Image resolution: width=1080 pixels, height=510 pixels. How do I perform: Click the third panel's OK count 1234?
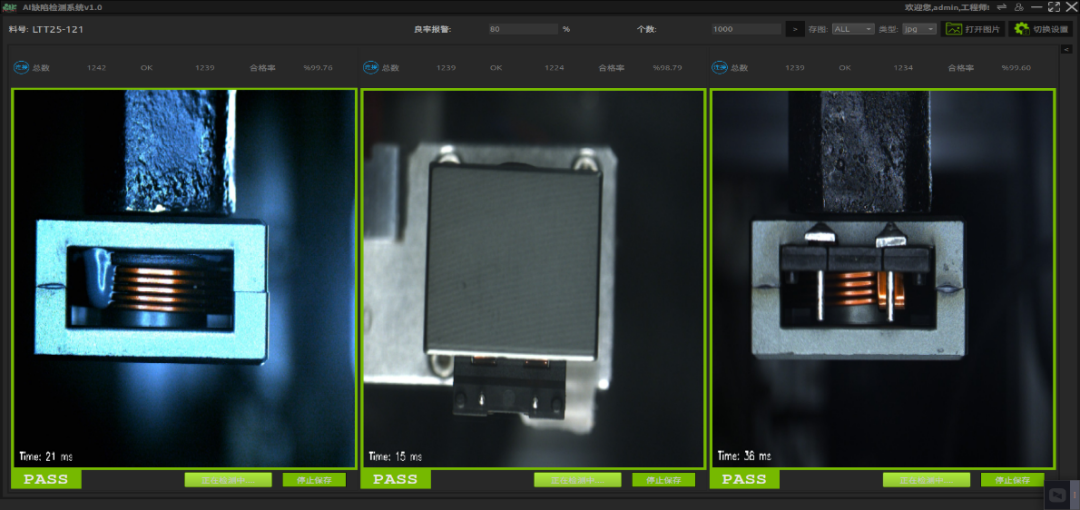pyautogui.click(x=904, y=68)
